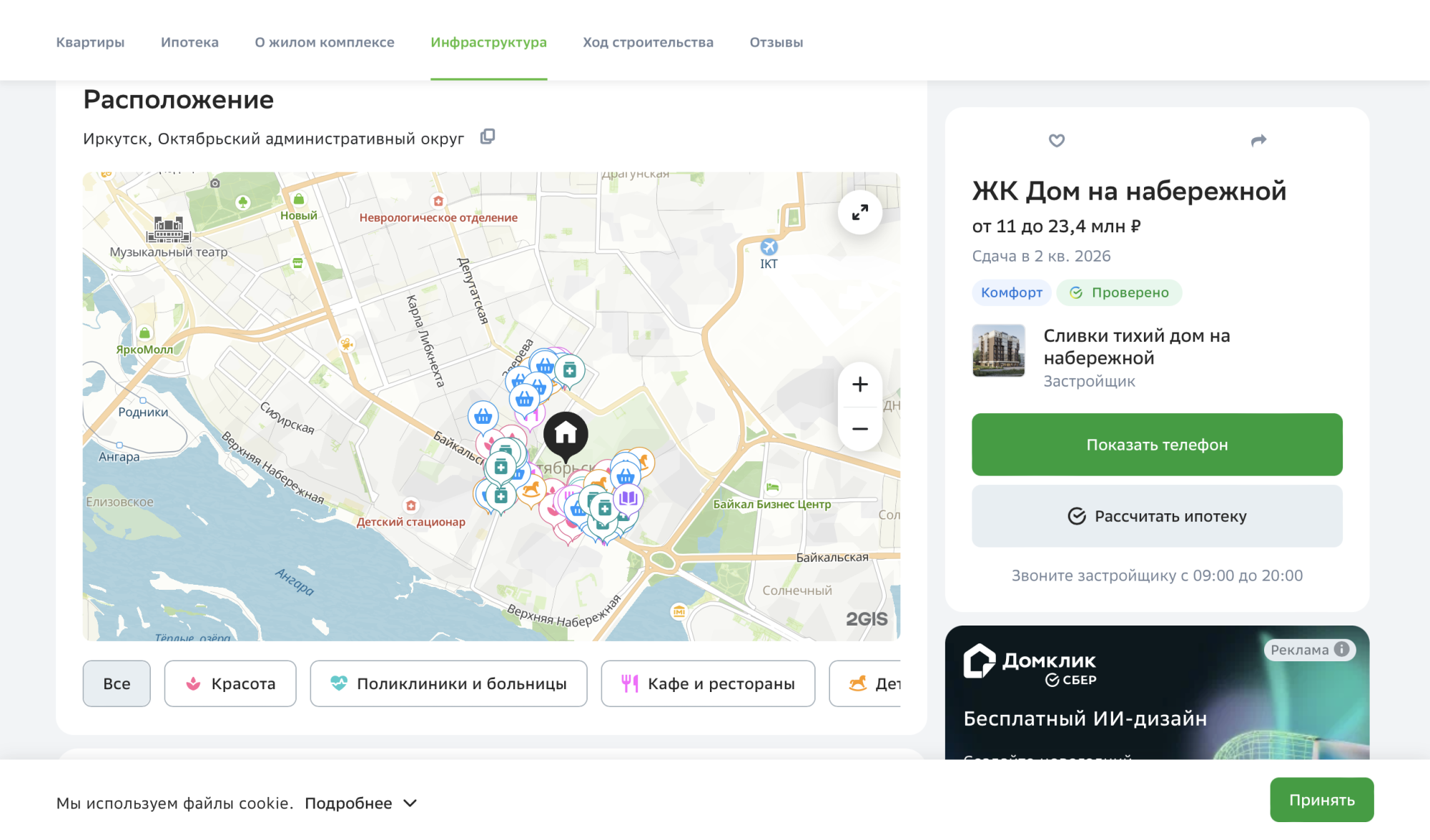Share listing via the arrow icon
The height and width of the screenshot is (840, 1430).
[1258, 141]
